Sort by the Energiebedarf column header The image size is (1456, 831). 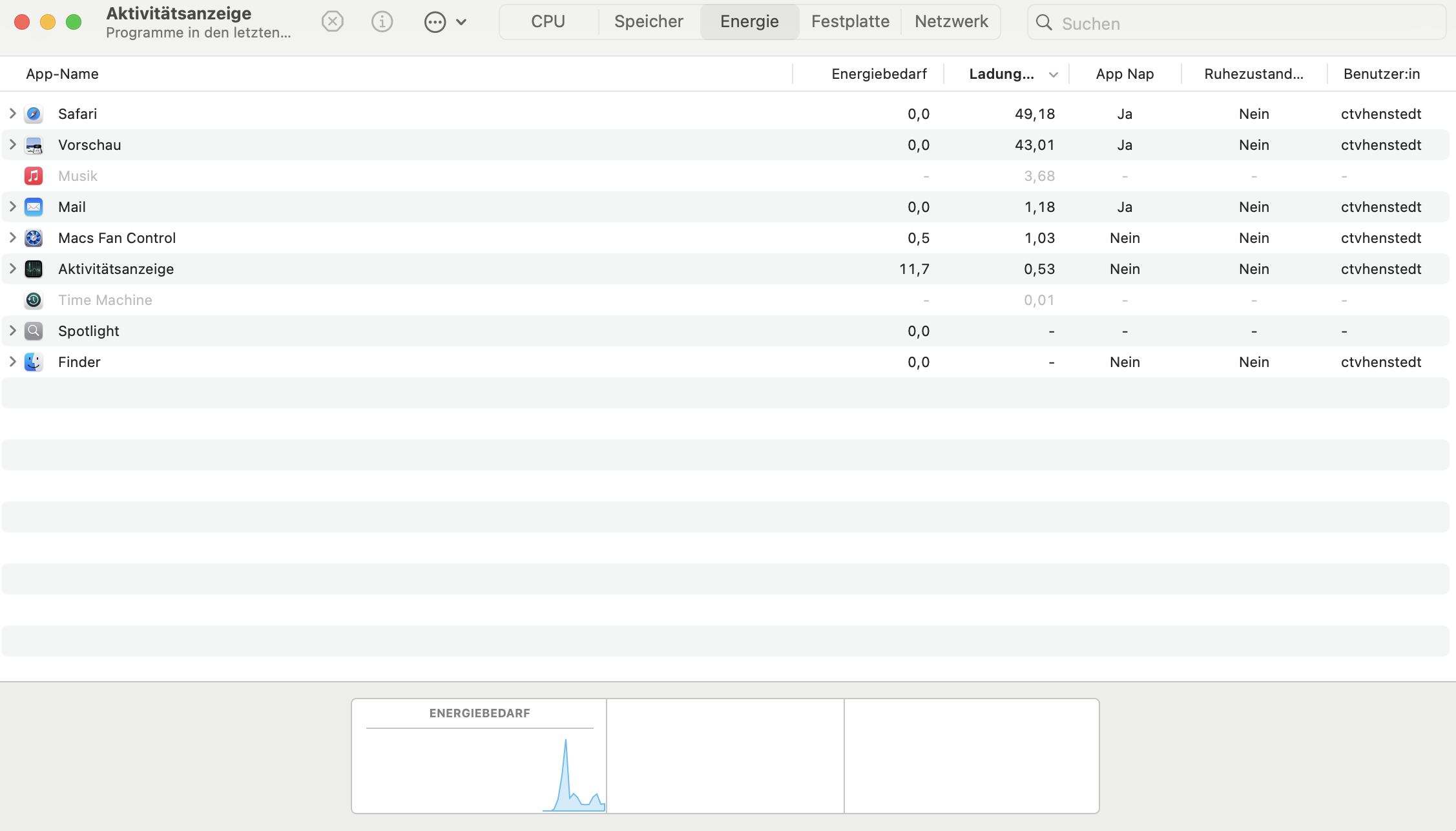879,74
